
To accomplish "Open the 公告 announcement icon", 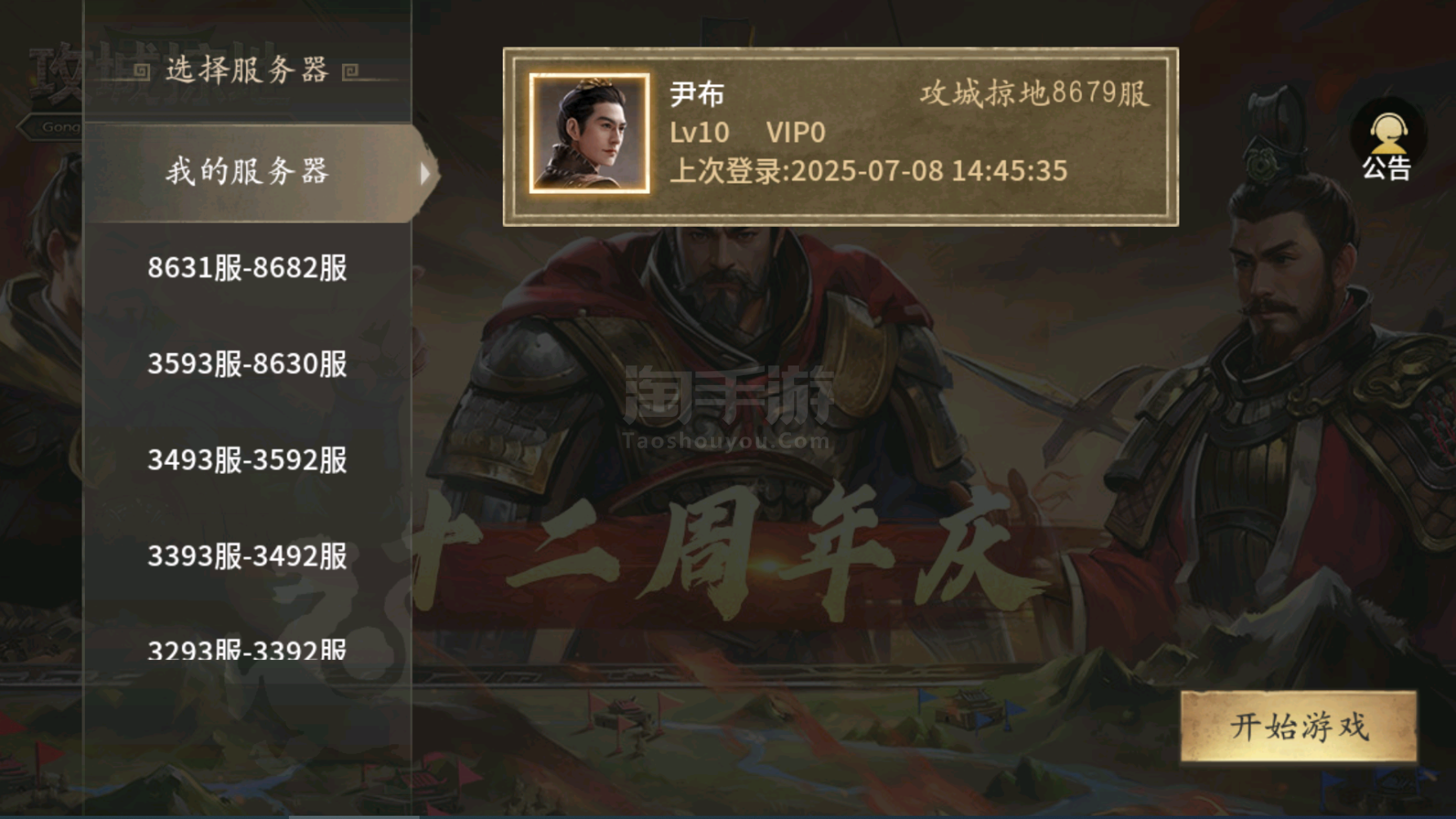I will 1387,144.
